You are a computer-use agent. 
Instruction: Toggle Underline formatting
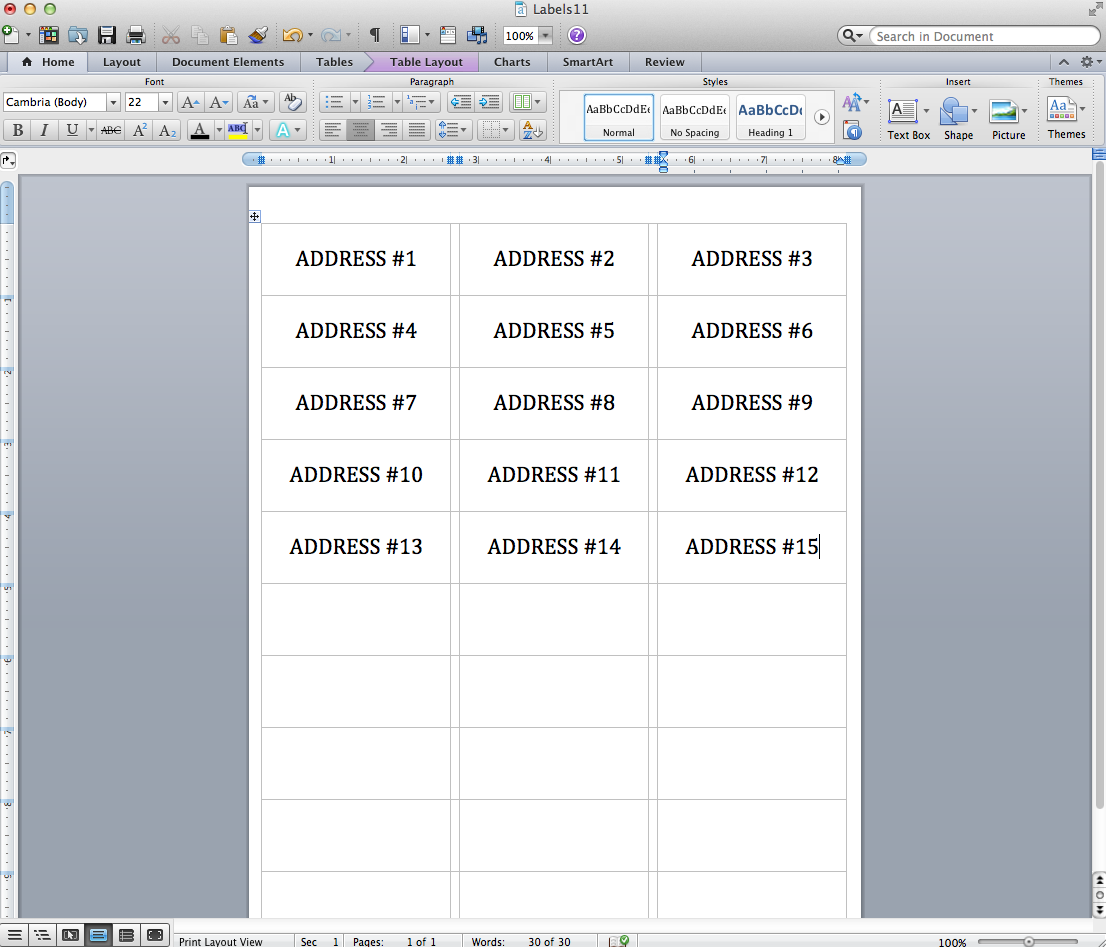pos(71,130)
